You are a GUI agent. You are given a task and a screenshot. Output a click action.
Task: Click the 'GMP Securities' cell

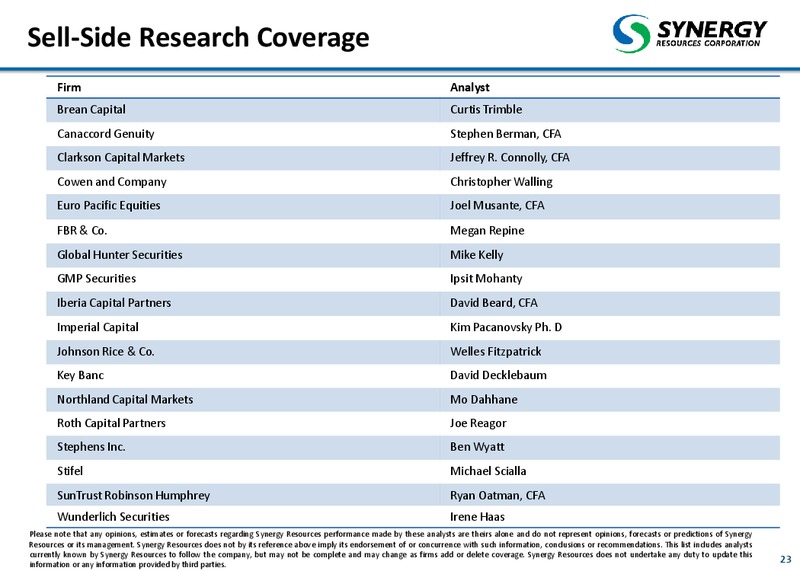tap(96, 279)
